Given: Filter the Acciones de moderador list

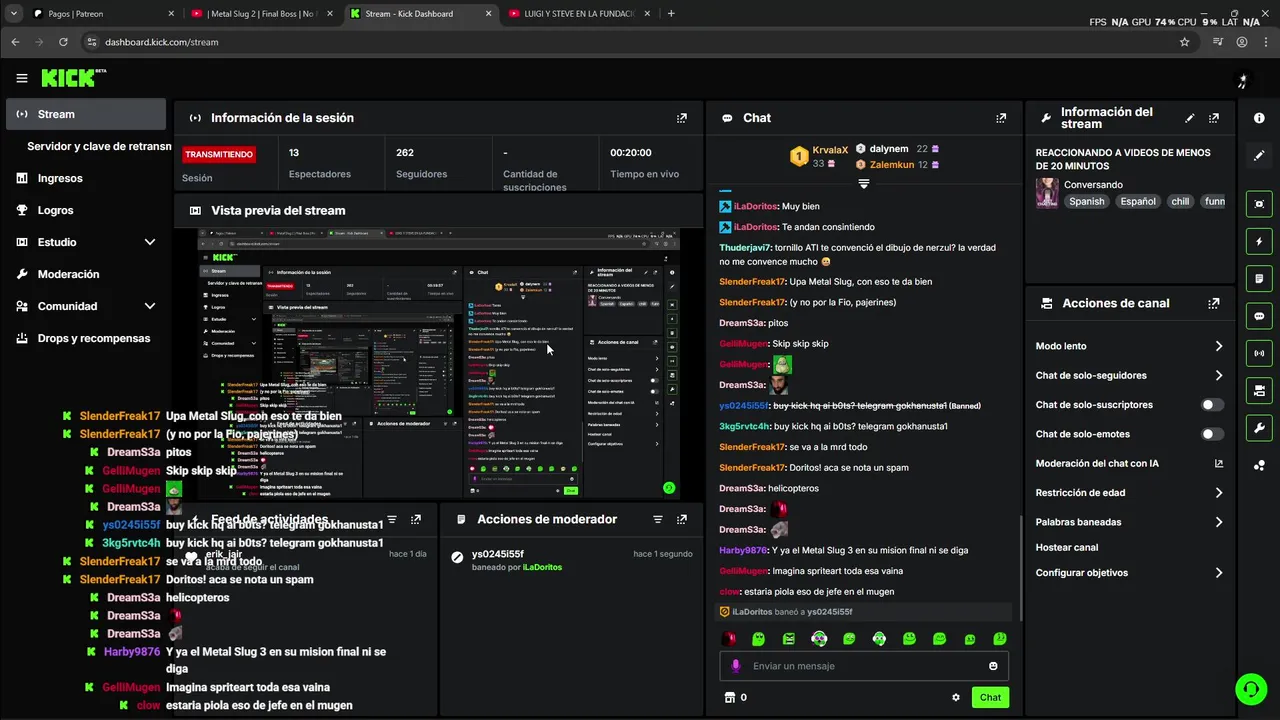Looking at the screenshot, I should (657, 519).
